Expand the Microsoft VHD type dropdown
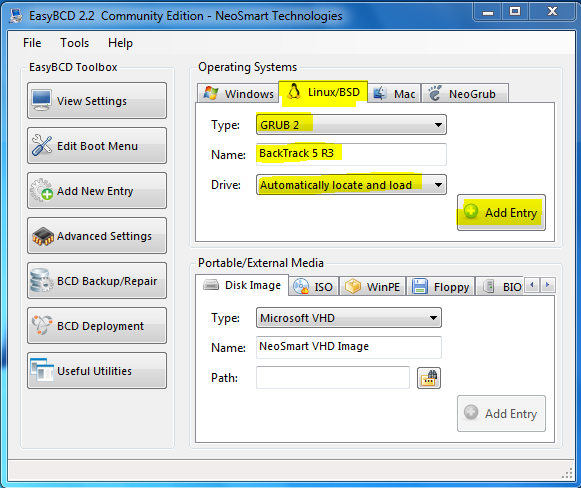 (x=349, y=318)
